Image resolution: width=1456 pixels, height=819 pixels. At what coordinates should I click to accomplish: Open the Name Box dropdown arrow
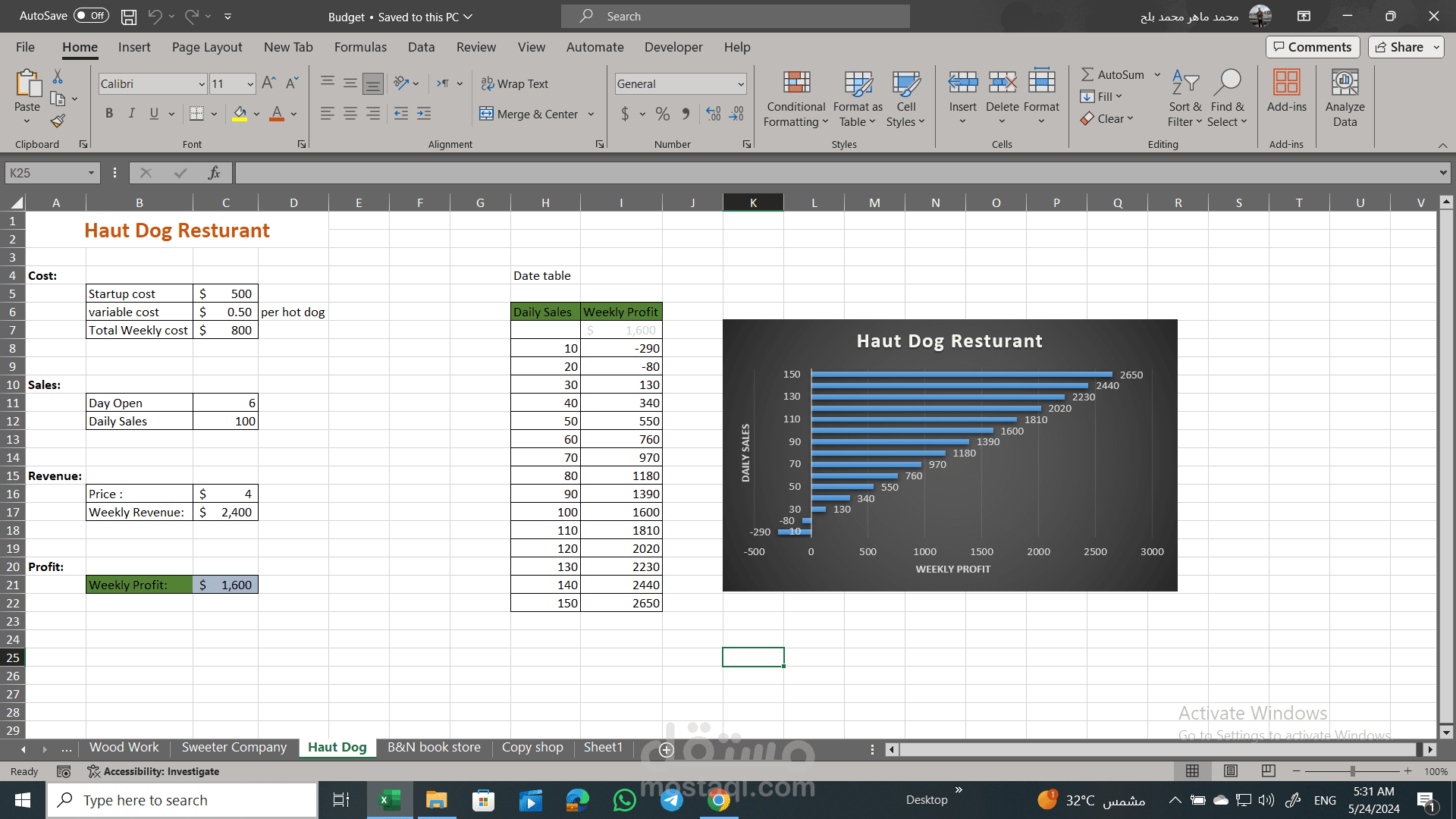[x=91, y=173]
